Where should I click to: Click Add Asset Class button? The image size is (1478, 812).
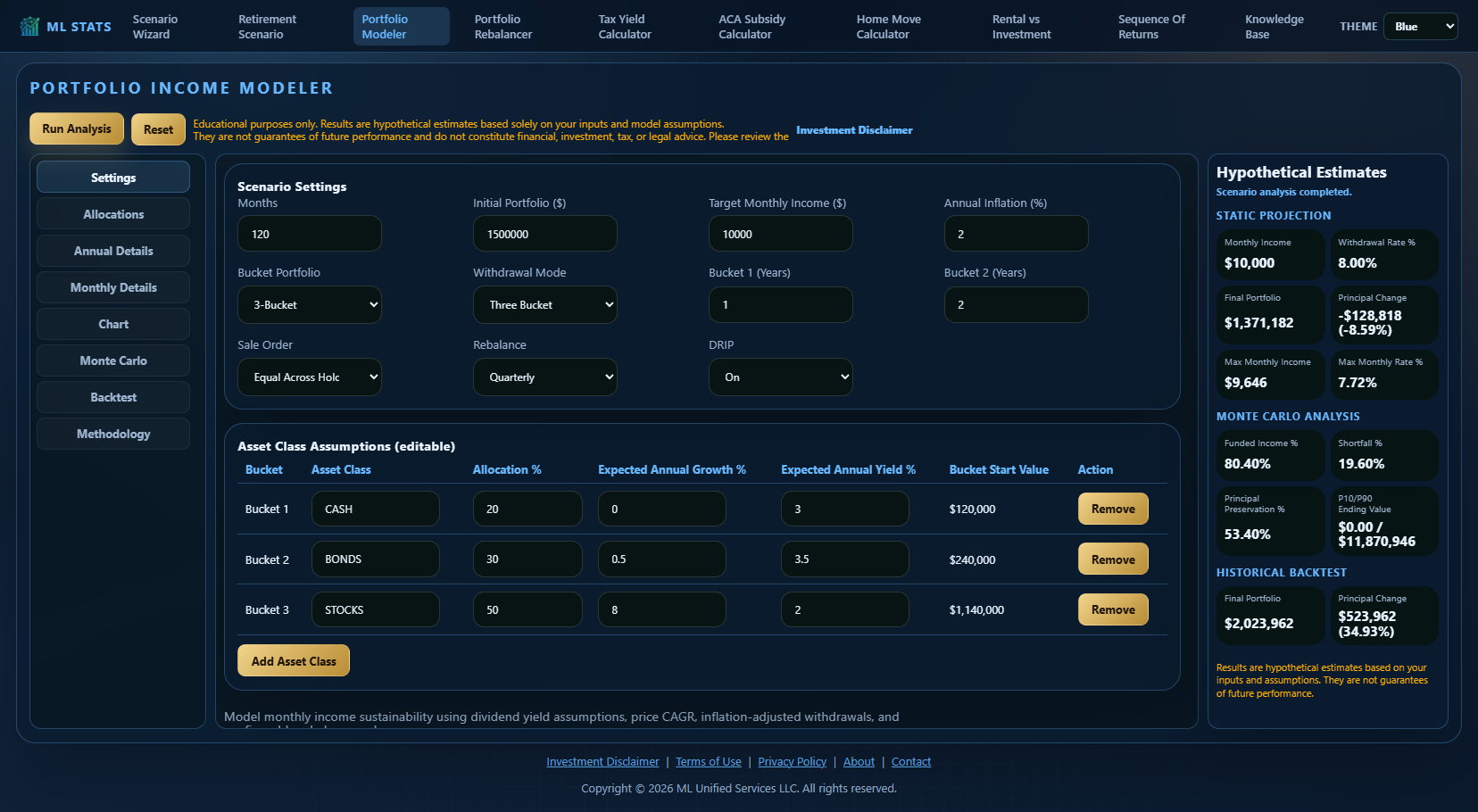tap(294, 661)
